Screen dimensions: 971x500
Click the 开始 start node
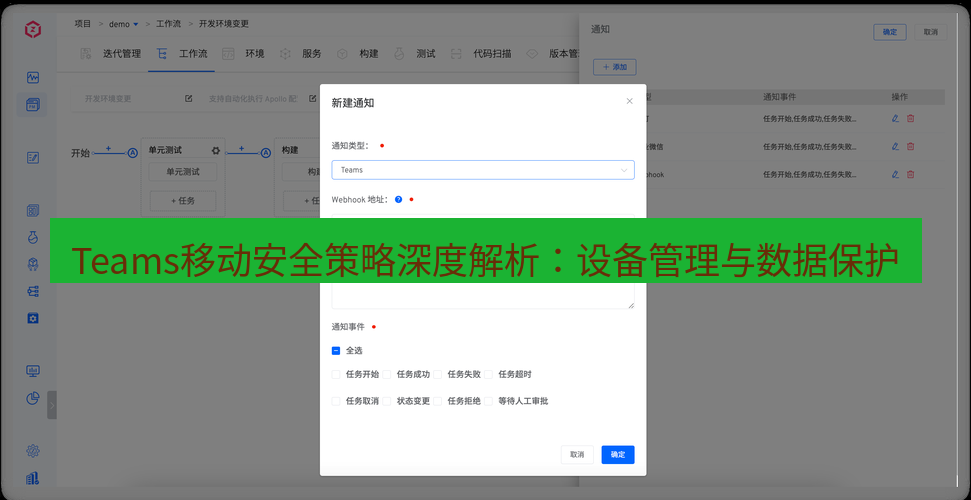[81, 153]
